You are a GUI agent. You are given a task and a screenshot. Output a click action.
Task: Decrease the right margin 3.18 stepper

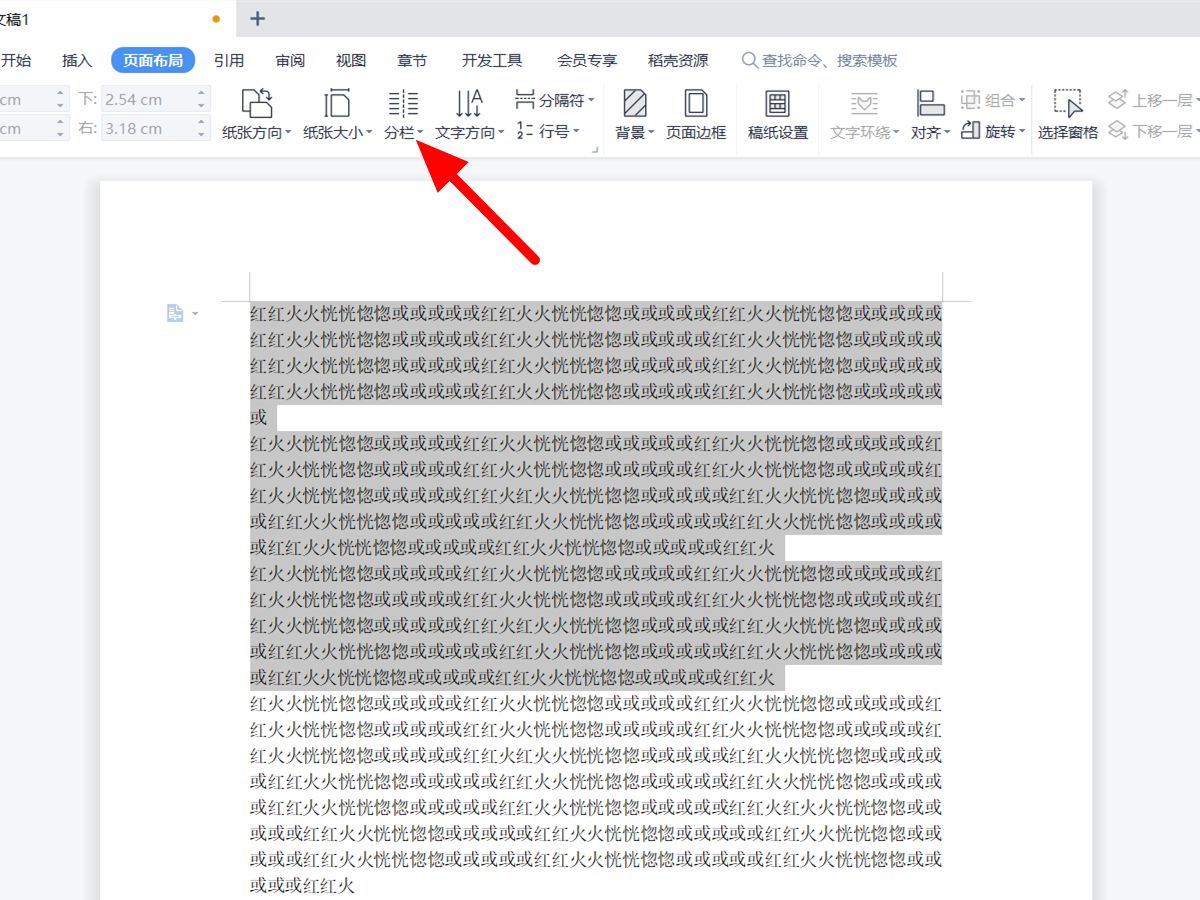click(201, 134)
